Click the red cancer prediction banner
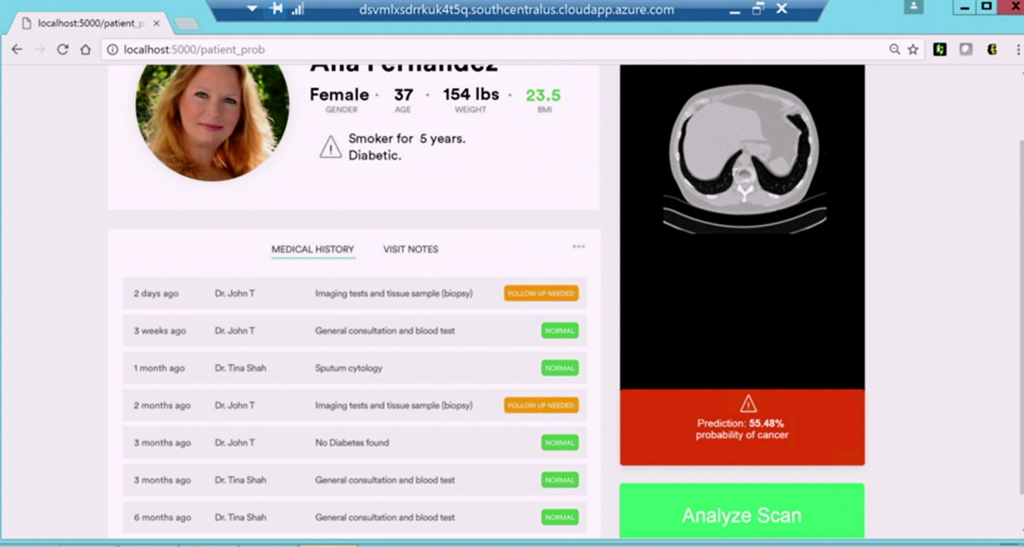Screen dimensions: 1024x547 click(x=742, y=427)
